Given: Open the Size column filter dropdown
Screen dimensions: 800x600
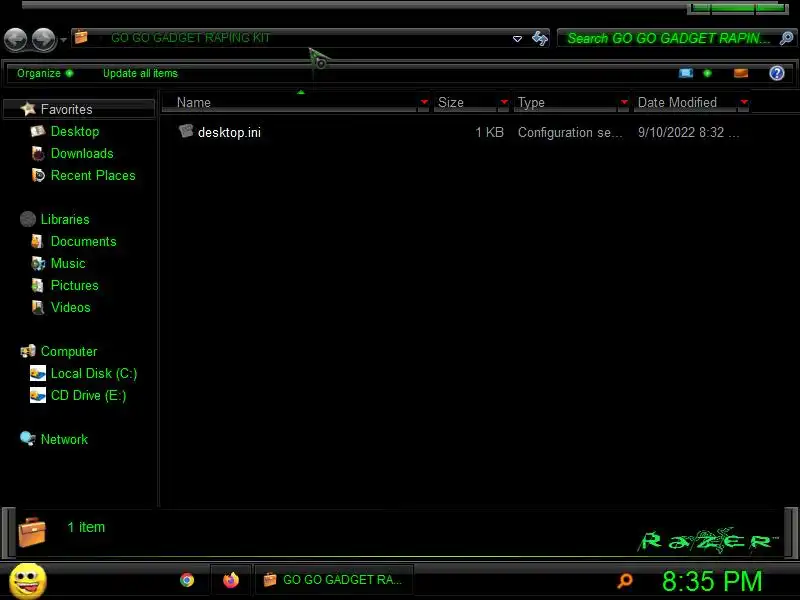Looking at the screenshot, I should (x=504, y=103).
